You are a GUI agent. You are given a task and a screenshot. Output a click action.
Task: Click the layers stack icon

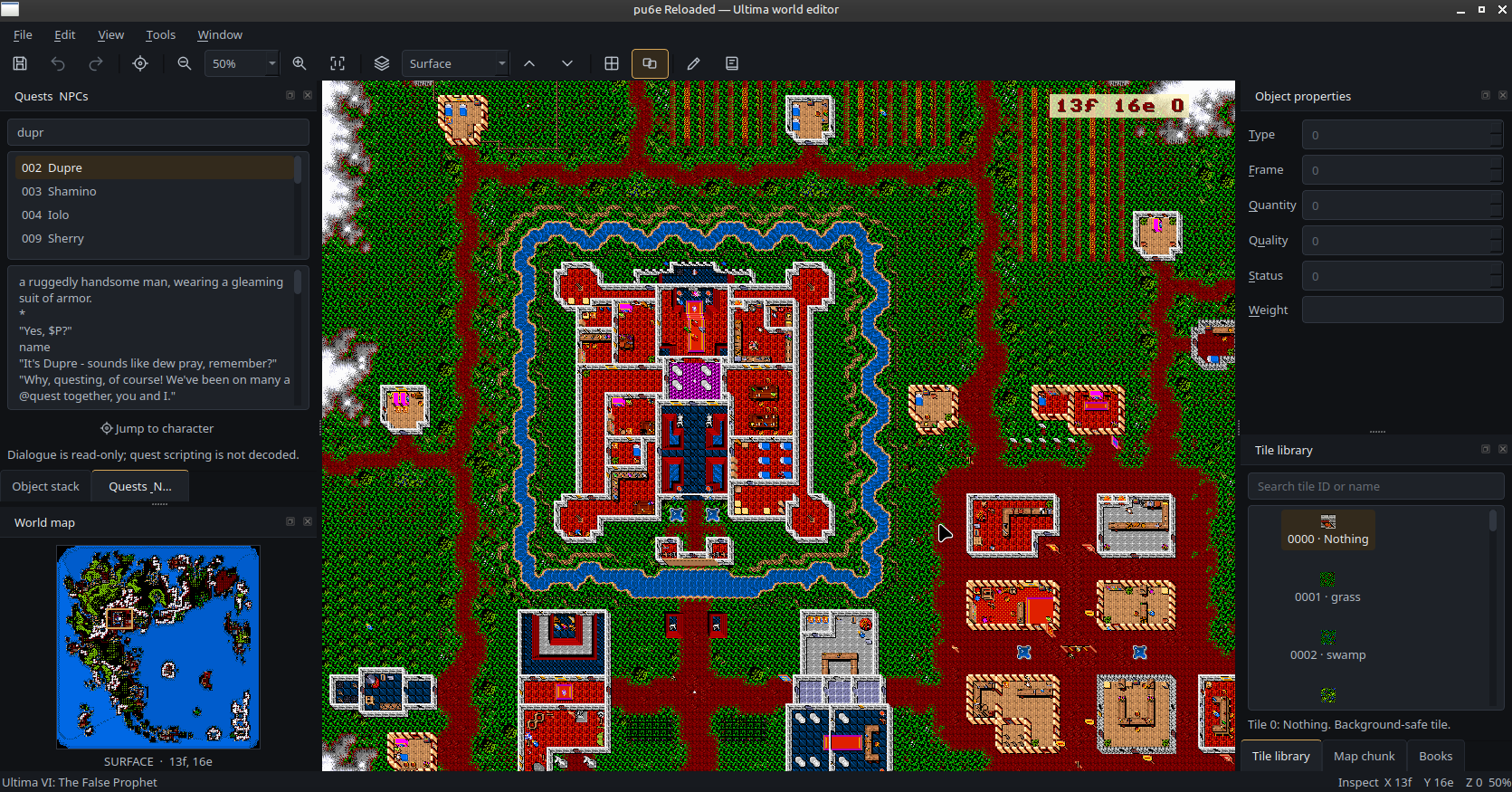pos(382,63)
